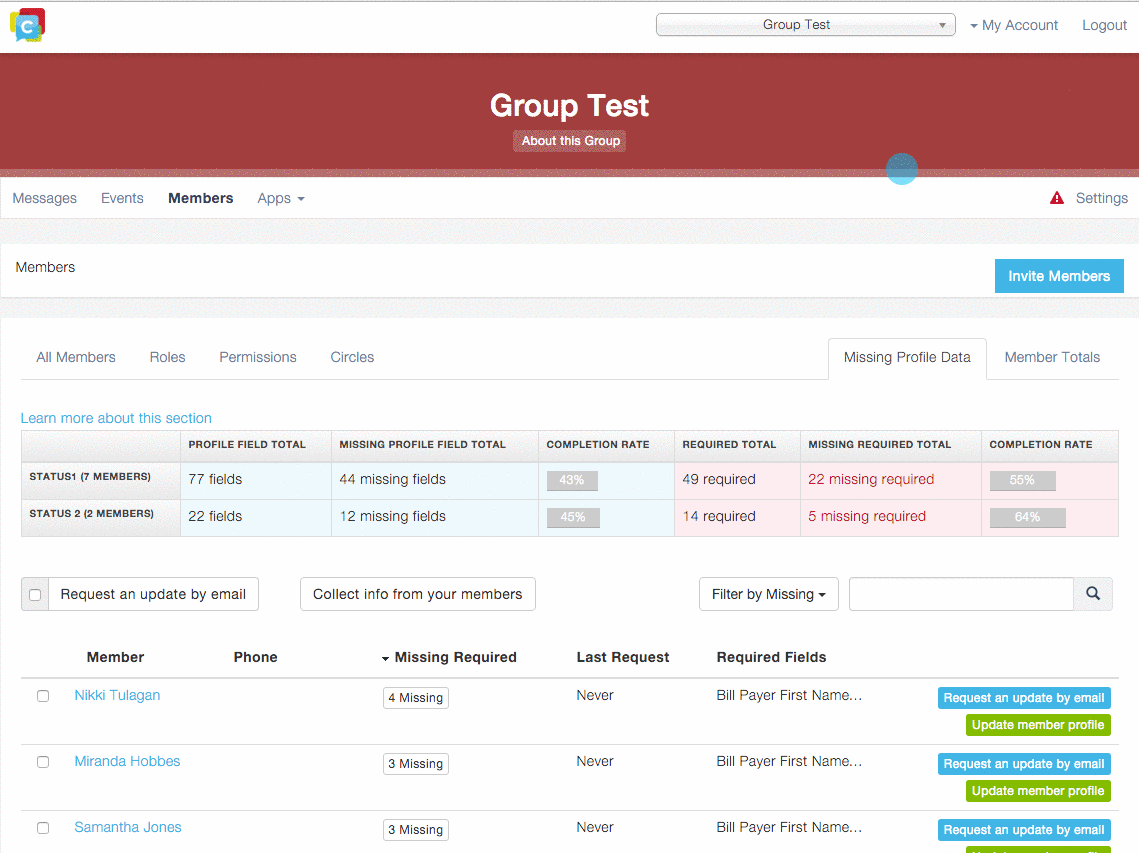
Task: Click the 64% required completion bar
Action: (x=1027, y=517)
